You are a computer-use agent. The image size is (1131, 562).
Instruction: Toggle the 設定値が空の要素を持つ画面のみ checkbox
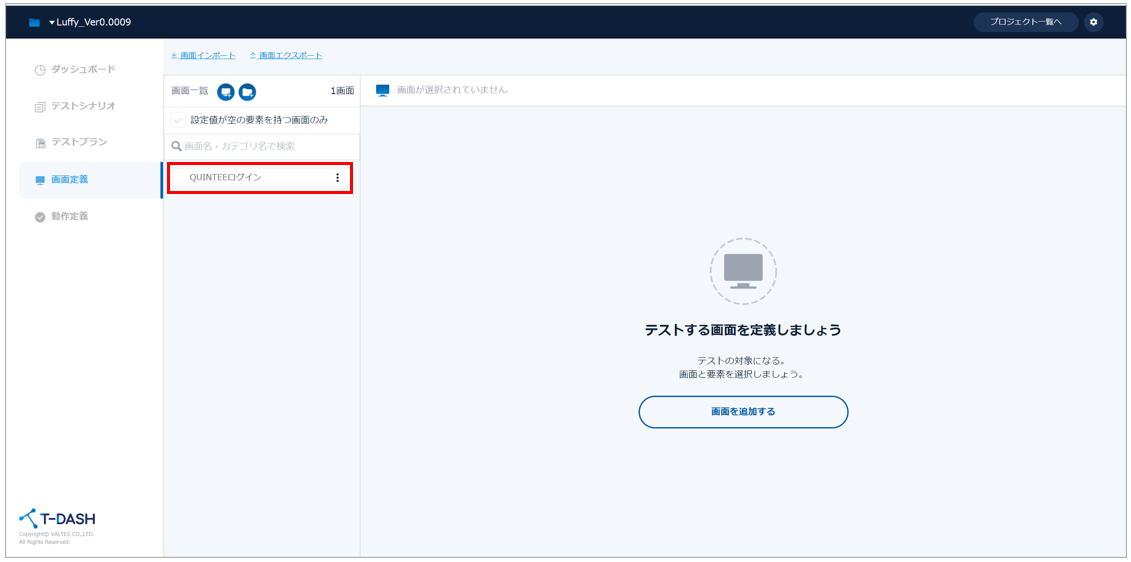coord(178,120)
